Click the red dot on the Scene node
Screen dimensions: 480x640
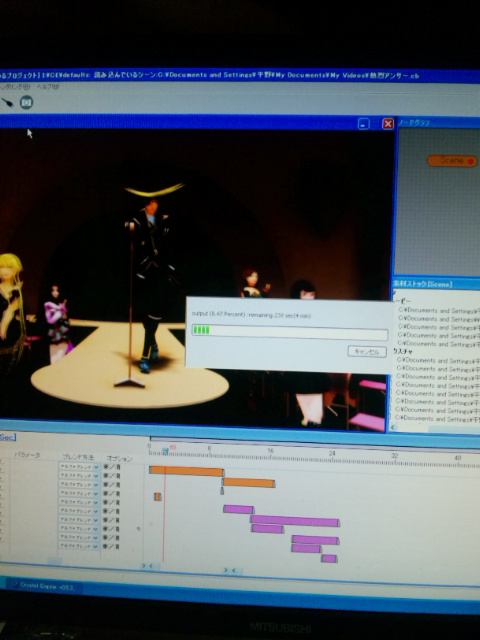(471, 162)
